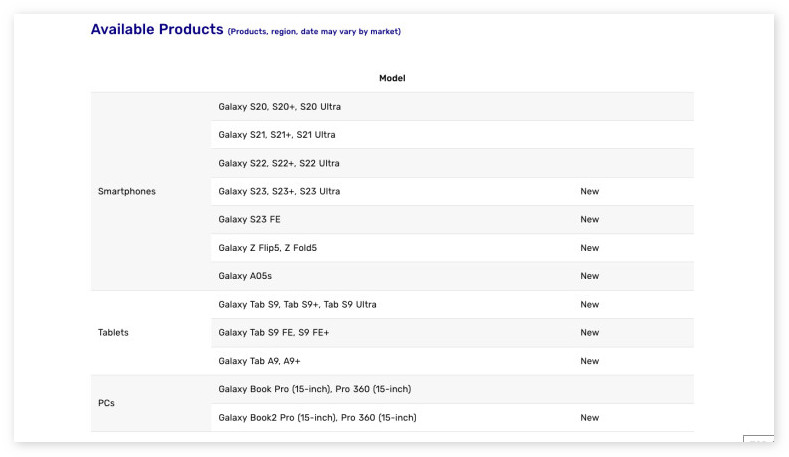
Task: Select the Galaxy Z Flip5, Z Fold5 entry
Action: pos(268,248)
